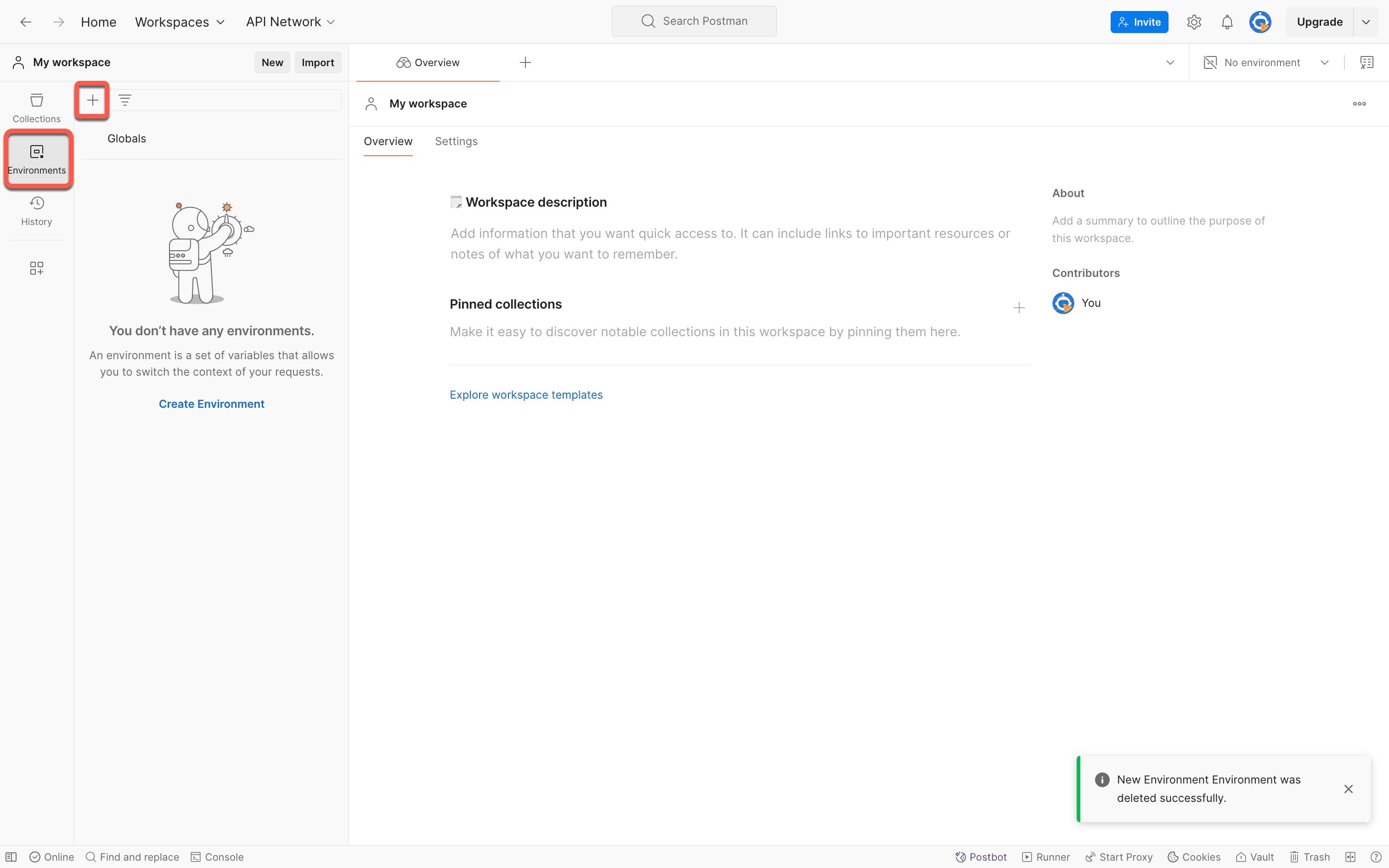Toggle the two-pane view icon in the status bar
The height and width of the screenshot is (868, 1389).
[1350, 857]
